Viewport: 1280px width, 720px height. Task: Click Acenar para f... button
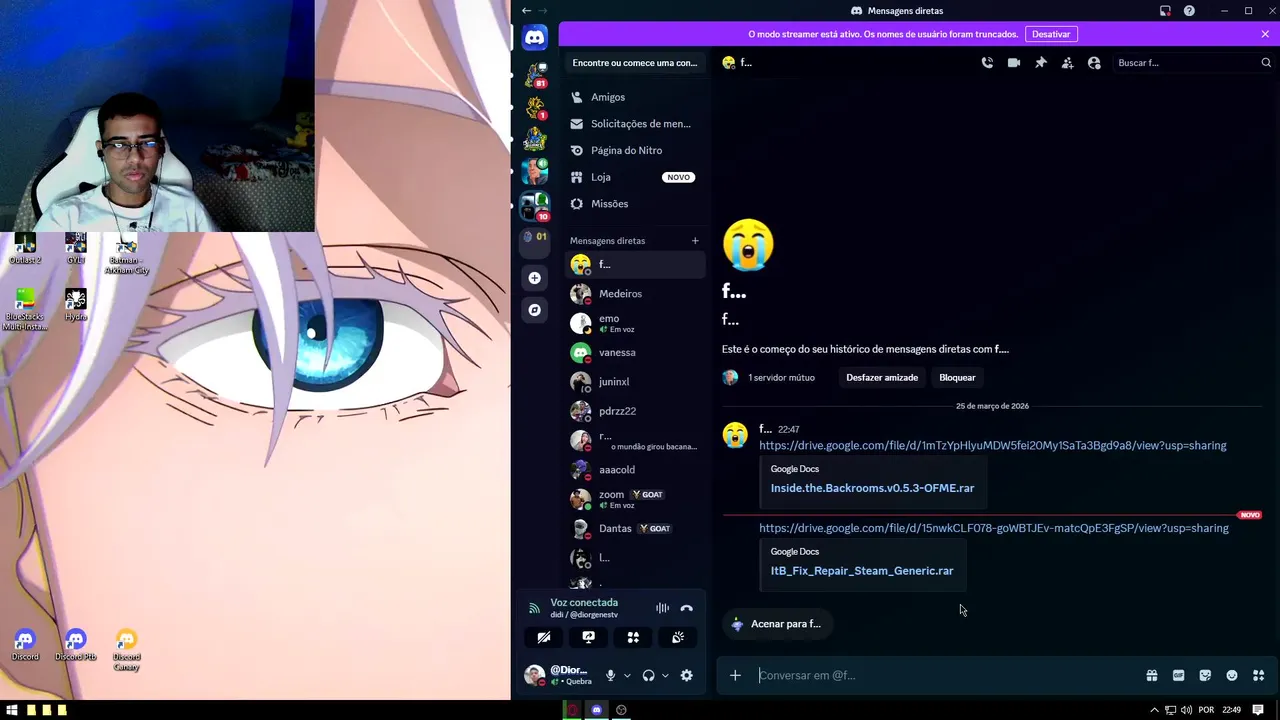[x=776, y=624]
